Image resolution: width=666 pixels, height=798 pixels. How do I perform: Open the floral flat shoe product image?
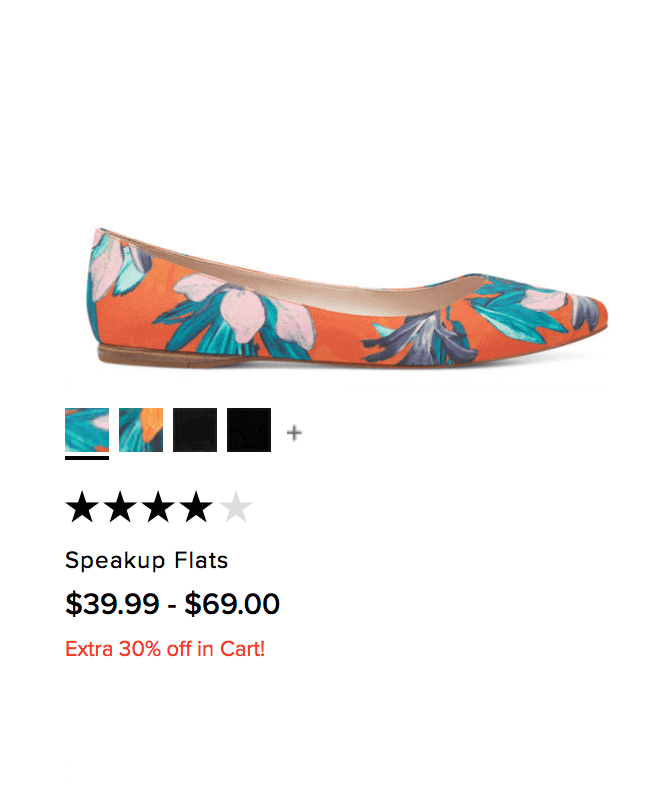tap(348, 298)
